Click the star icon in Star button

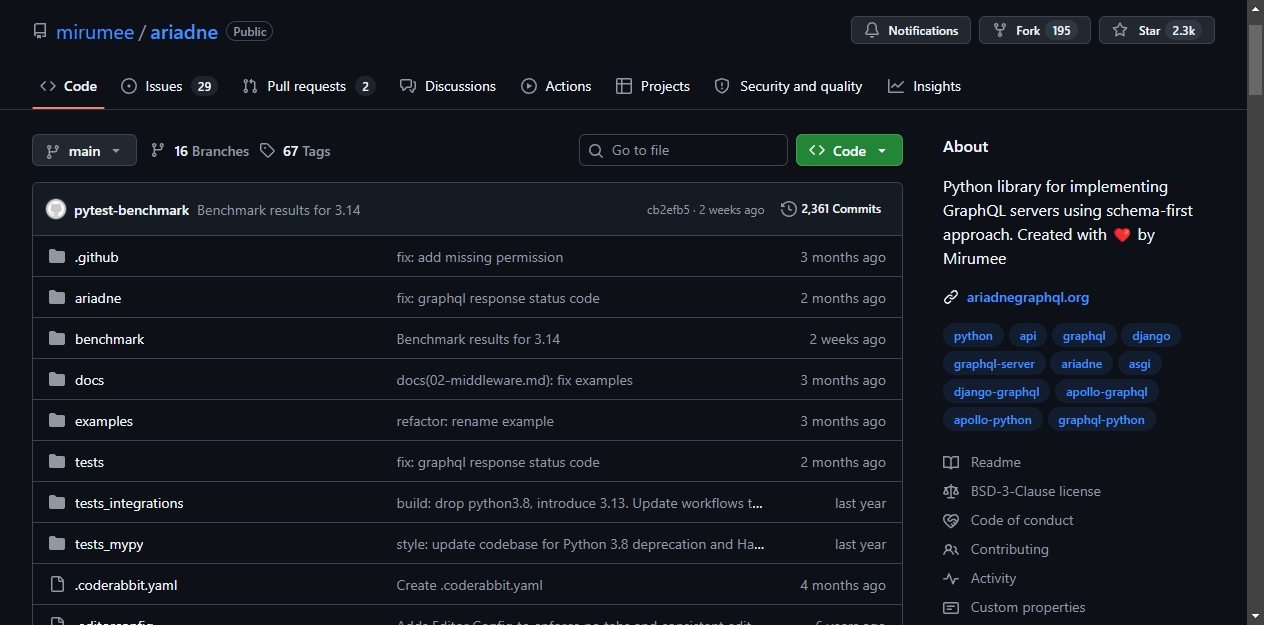[x=1120, y=31]
